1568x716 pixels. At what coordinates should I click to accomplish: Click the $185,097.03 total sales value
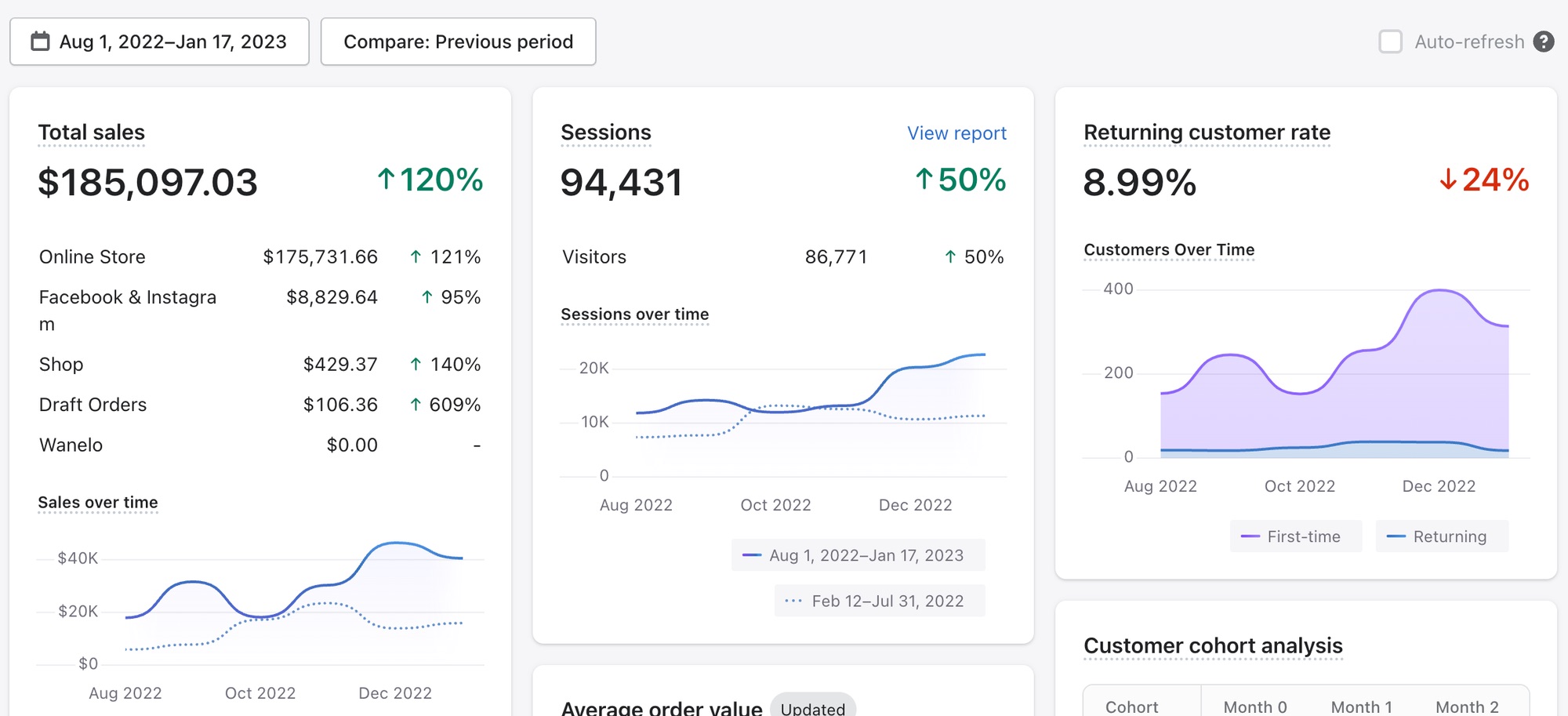[147, 182]
